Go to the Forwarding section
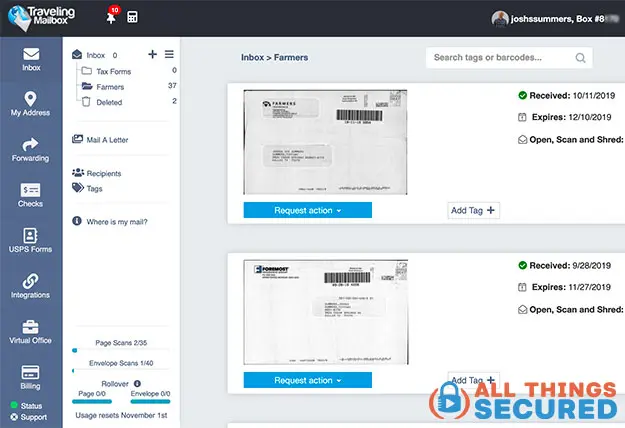625x428 pixels. coord(30,150)
